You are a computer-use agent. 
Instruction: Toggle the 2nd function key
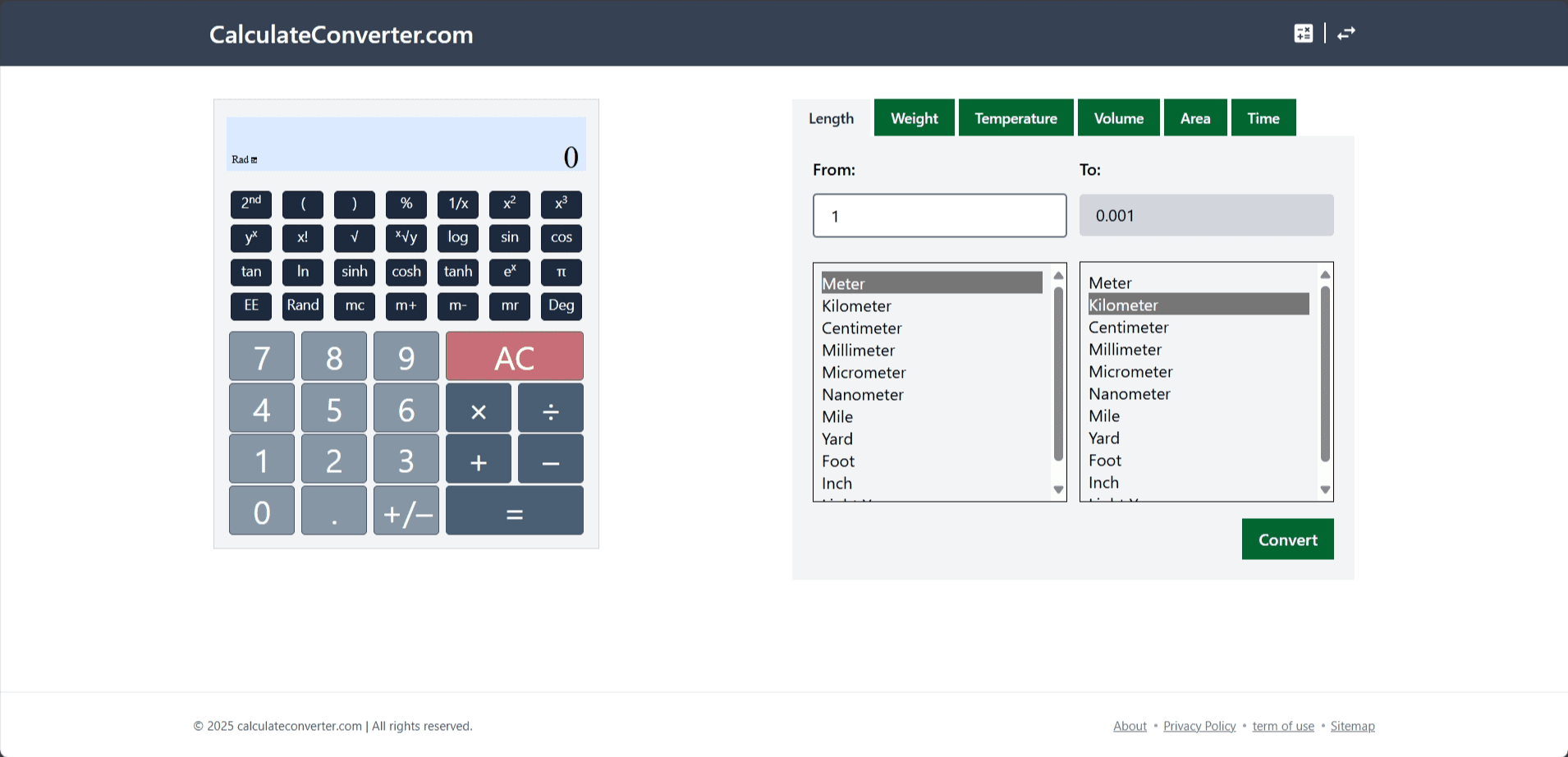[x=250, y=204]
